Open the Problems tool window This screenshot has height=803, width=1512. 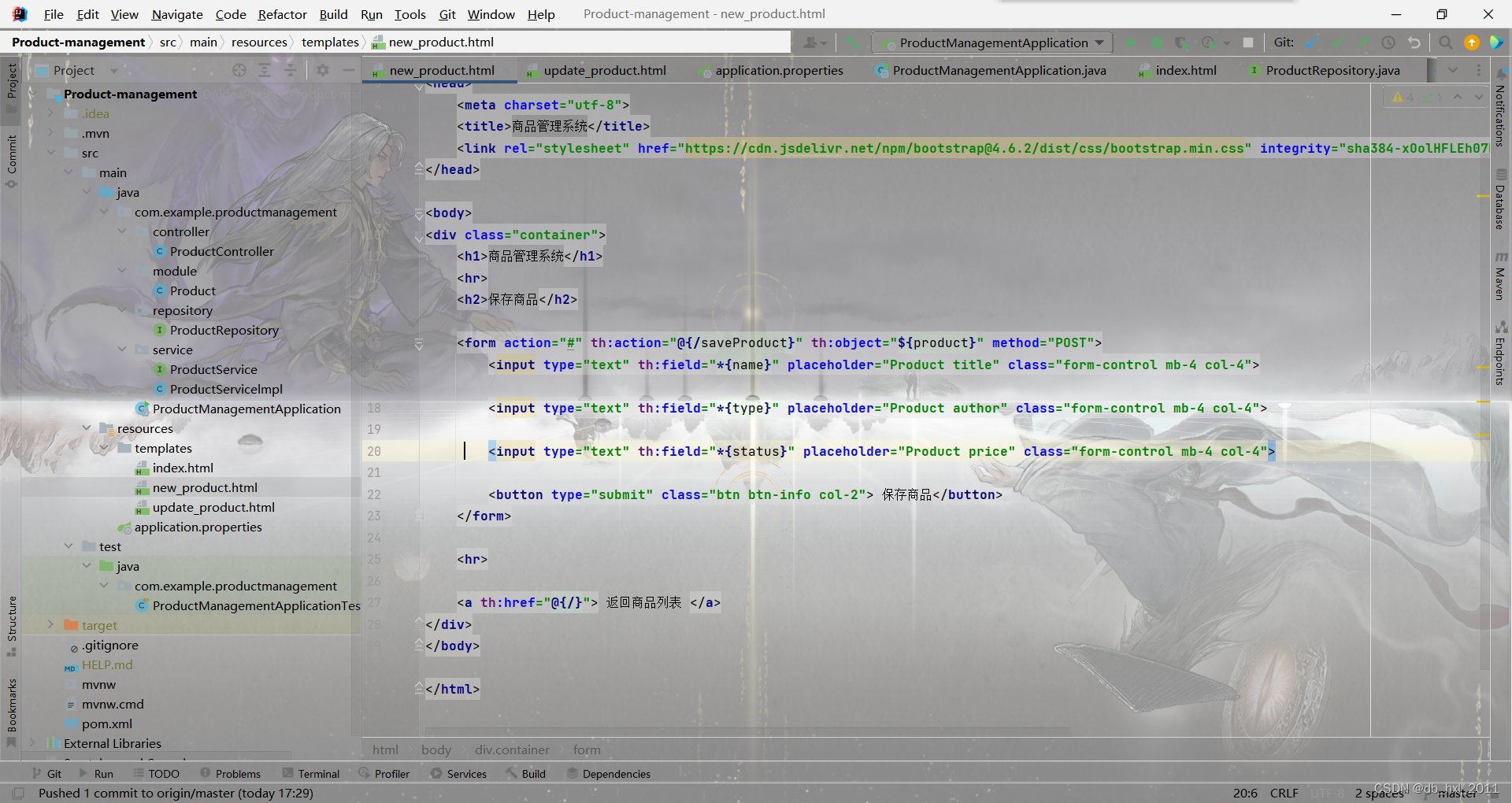[231, 774]
